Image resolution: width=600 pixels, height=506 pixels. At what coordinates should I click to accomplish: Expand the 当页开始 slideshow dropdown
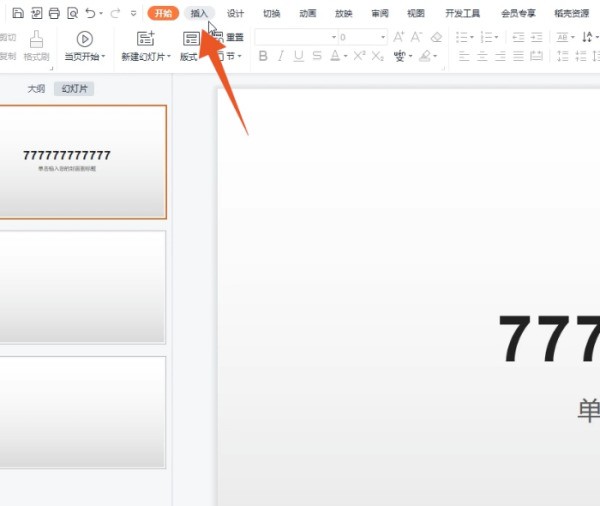pyautogui.click(x=85, y=57)
